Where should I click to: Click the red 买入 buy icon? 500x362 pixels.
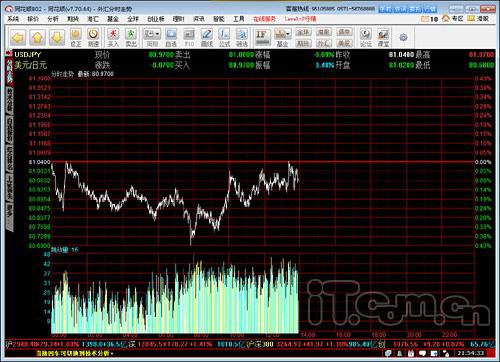[113, 37]
